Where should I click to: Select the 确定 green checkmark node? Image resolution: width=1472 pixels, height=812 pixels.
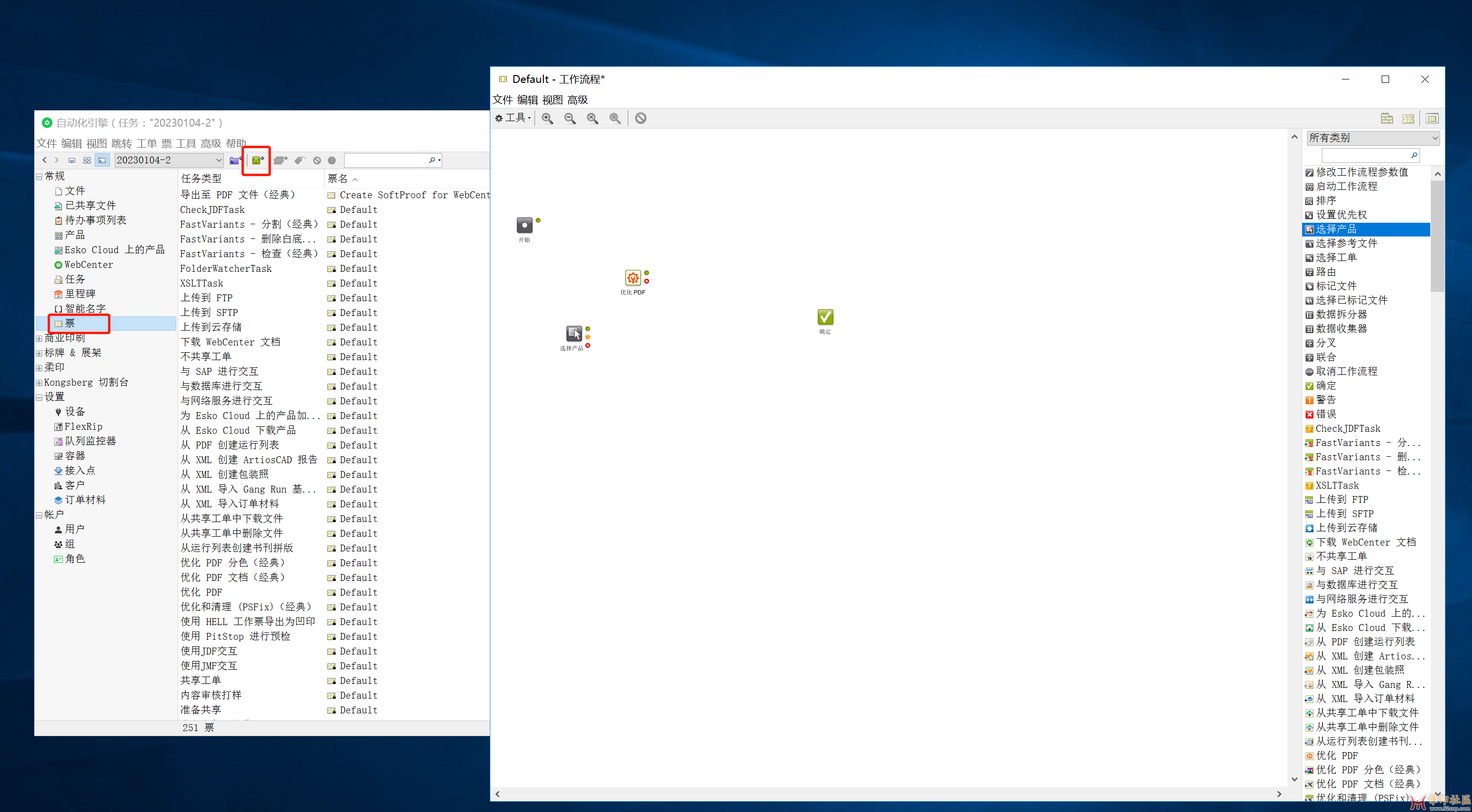(x=825, y=317)
